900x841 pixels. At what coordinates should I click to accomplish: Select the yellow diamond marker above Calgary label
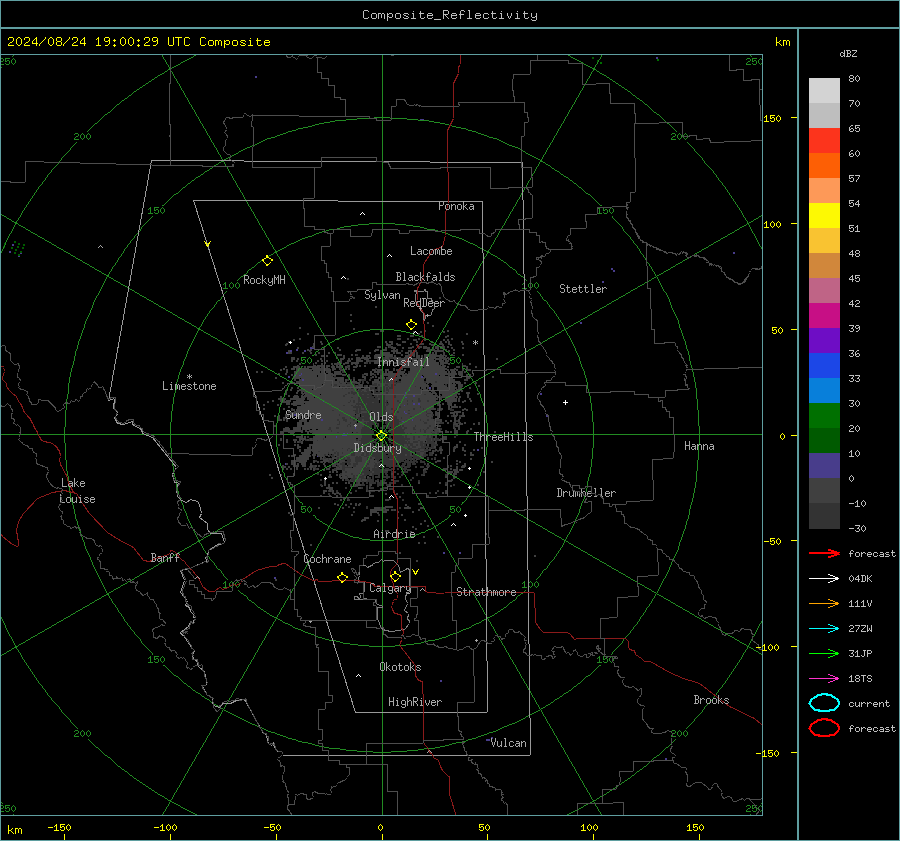point(395,576)
